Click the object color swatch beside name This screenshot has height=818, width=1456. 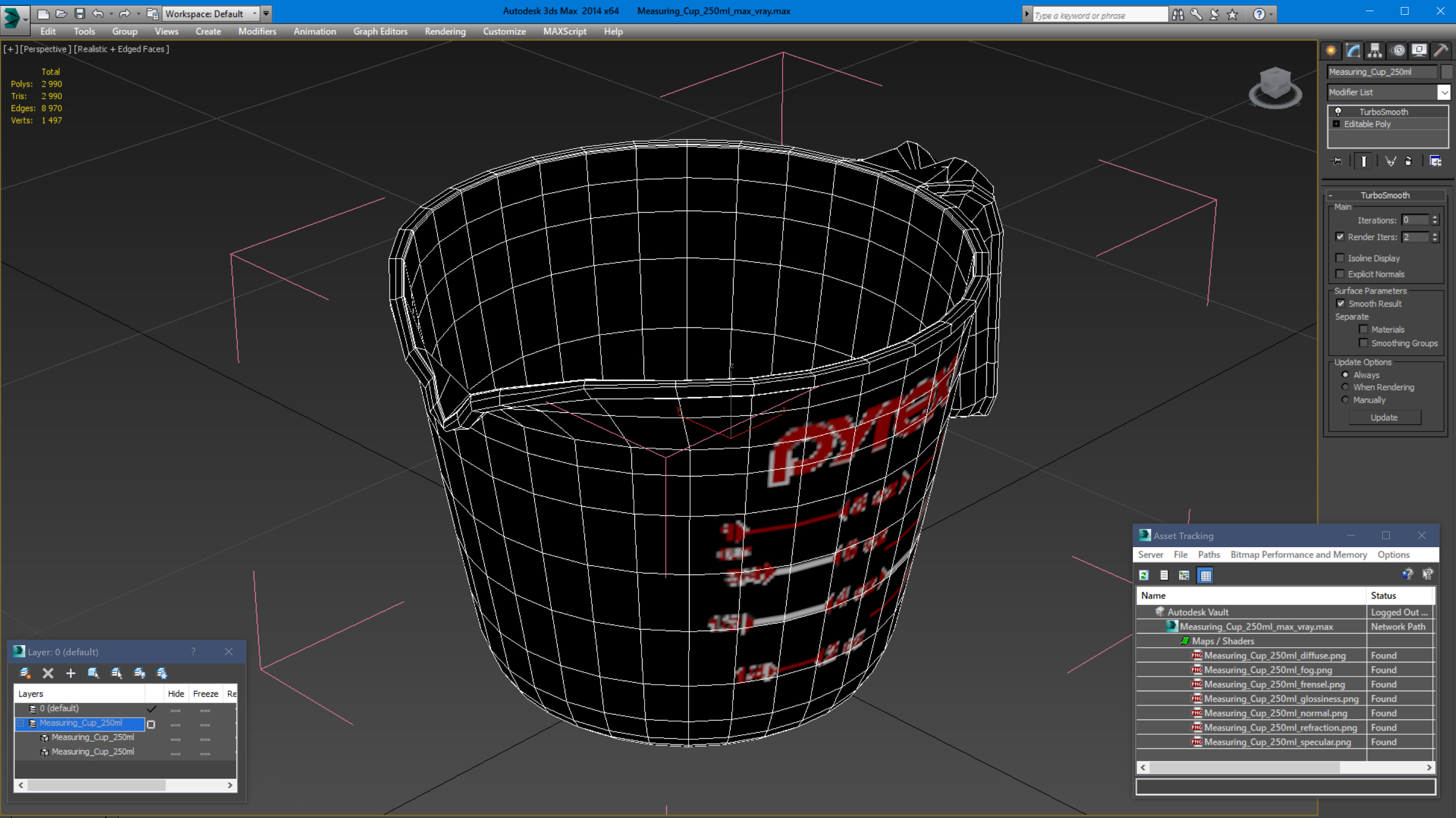[1446, 72]
